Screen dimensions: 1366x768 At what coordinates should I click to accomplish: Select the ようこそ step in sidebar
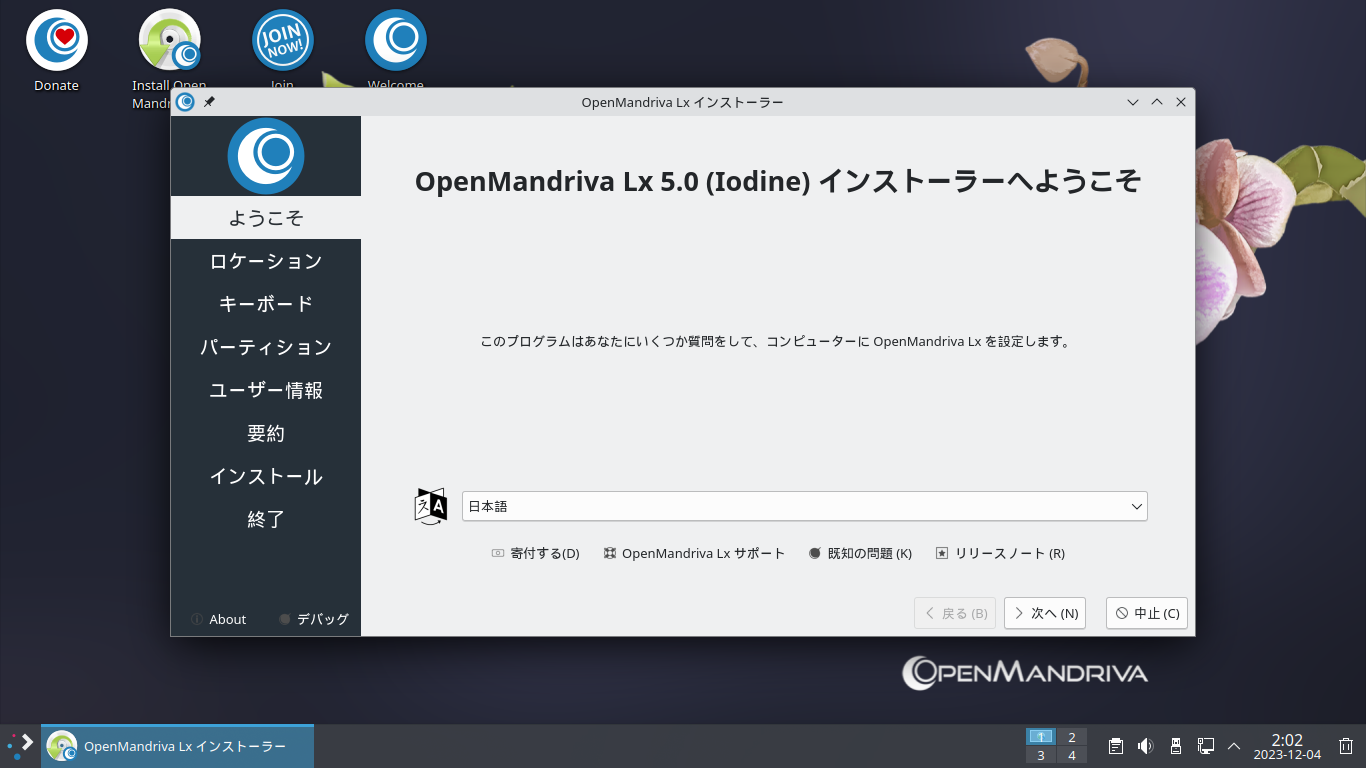click(266, 218)
